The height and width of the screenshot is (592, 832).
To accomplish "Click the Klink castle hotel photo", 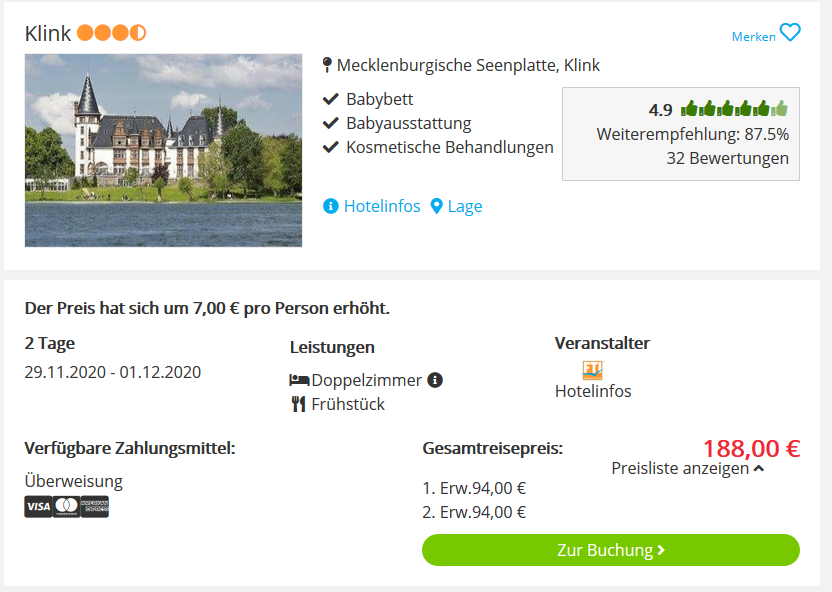I will (163, 150).
